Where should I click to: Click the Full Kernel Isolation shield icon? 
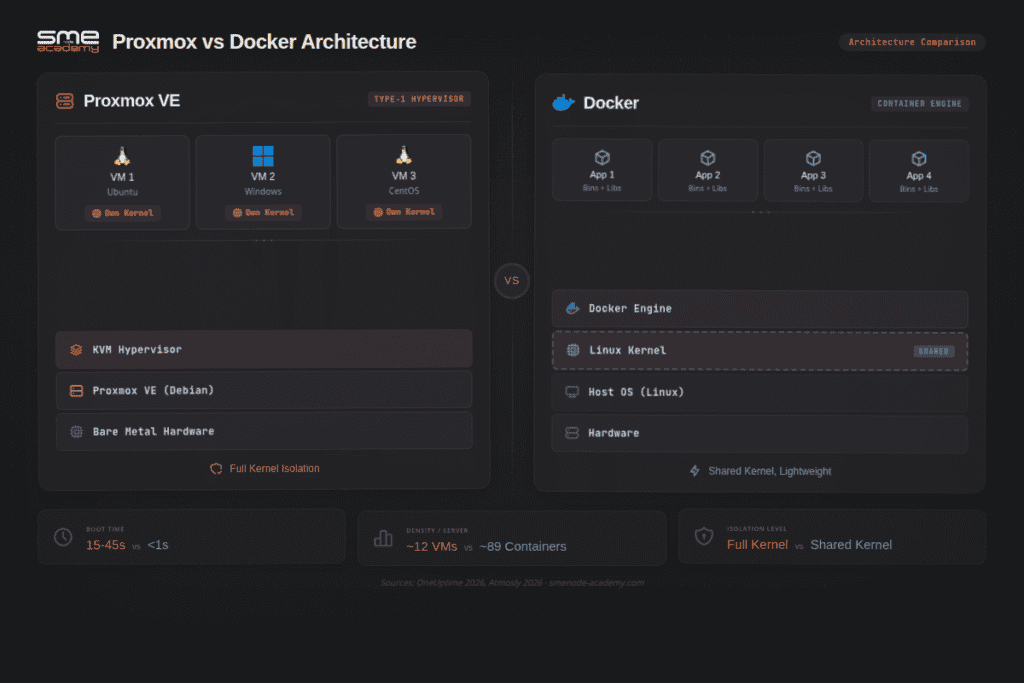coord(216,469)
